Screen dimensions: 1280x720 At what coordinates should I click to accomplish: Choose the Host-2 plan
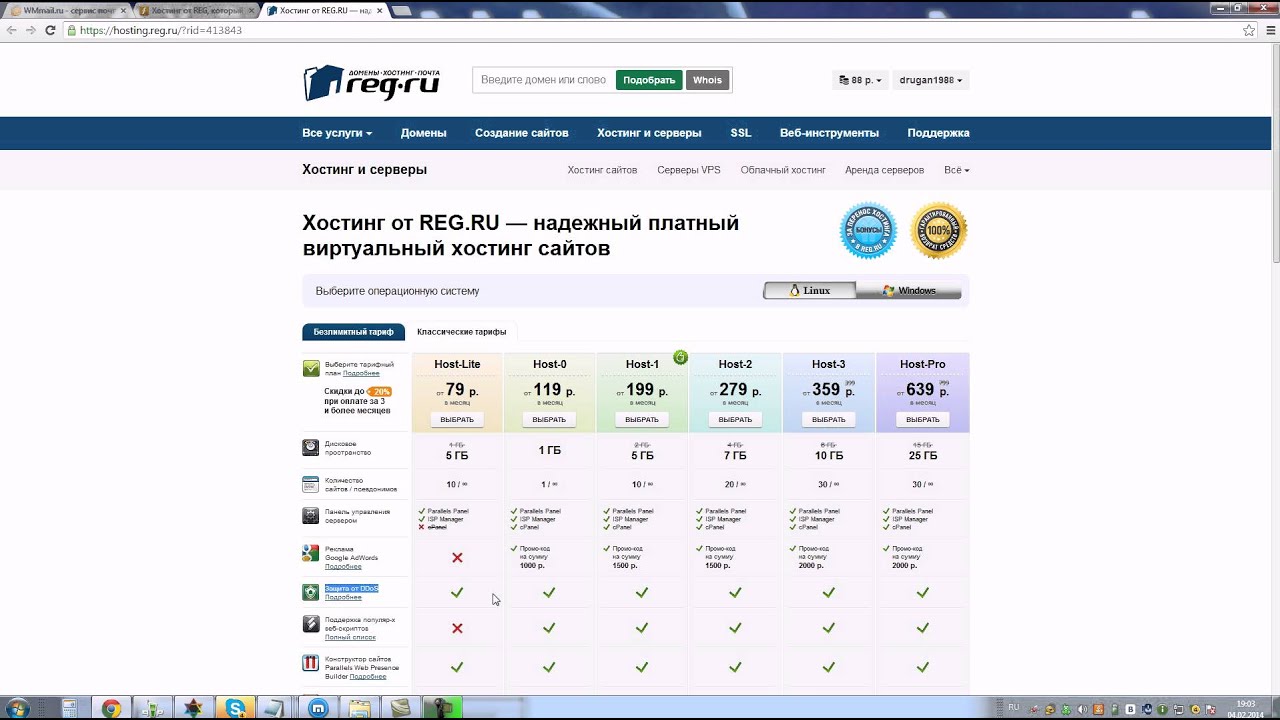click(735, 420)
